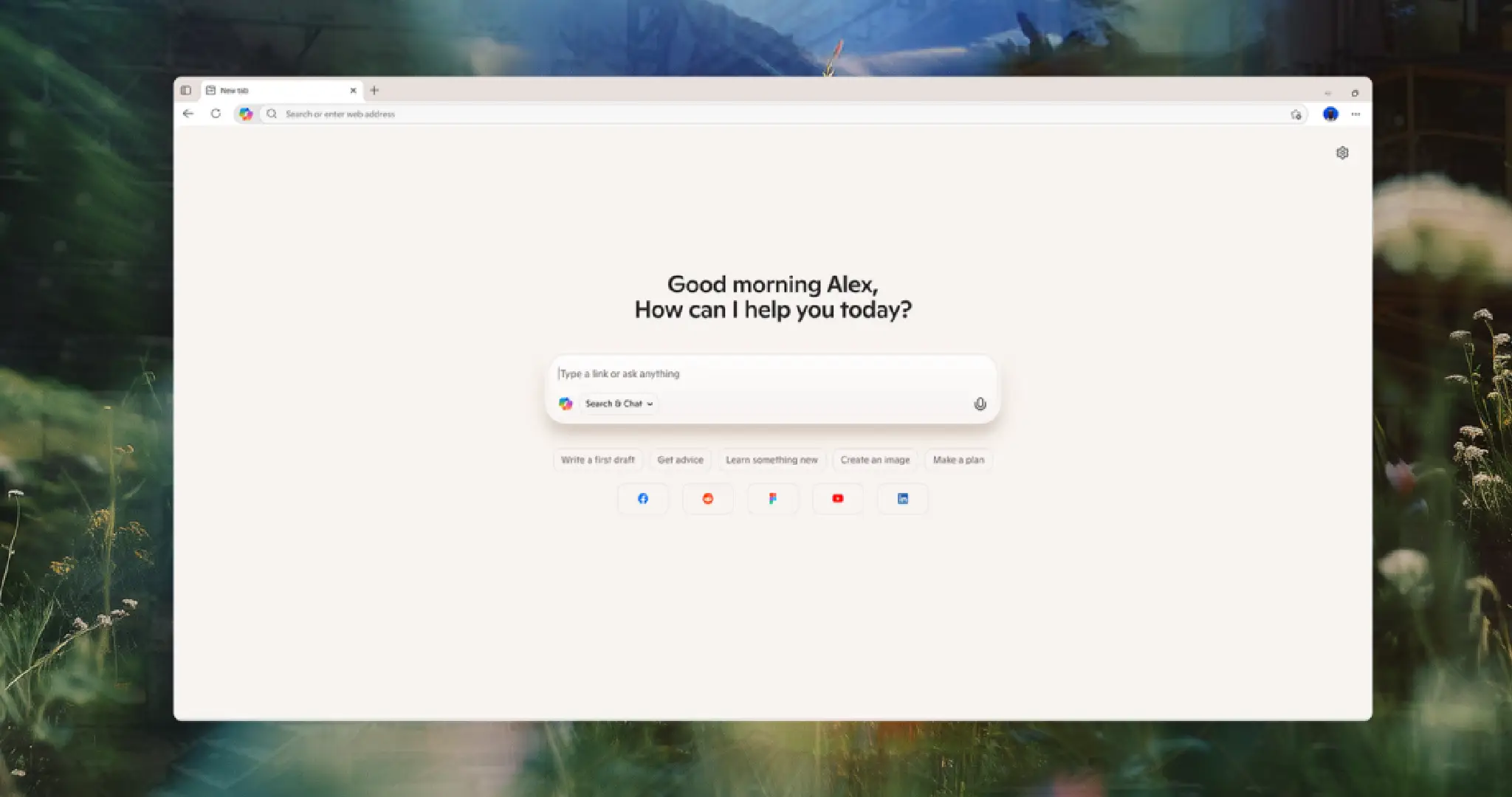Reload the page with refresh icon
The image size is (1512, 797).
coord(216,114)
